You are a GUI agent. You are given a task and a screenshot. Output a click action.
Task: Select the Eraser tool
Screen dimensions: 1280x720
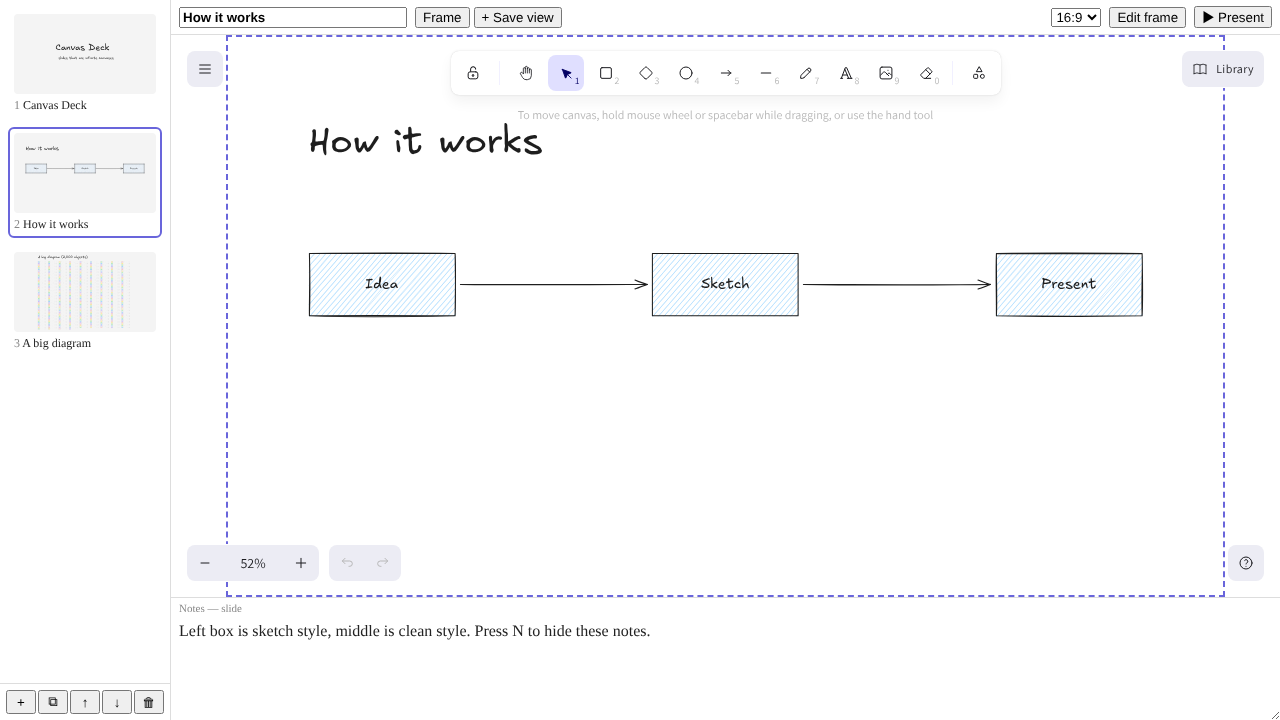coord(926,73)
